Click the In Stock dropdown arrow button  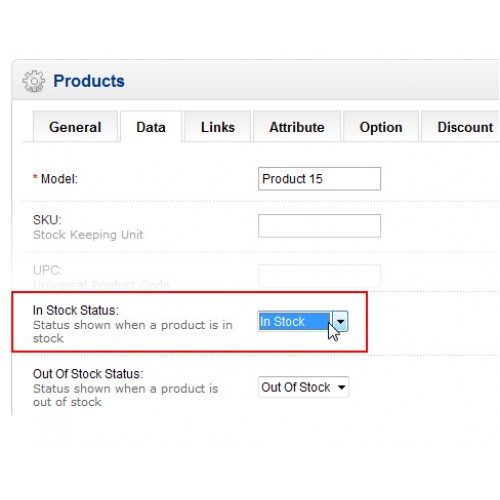point(340,322)
